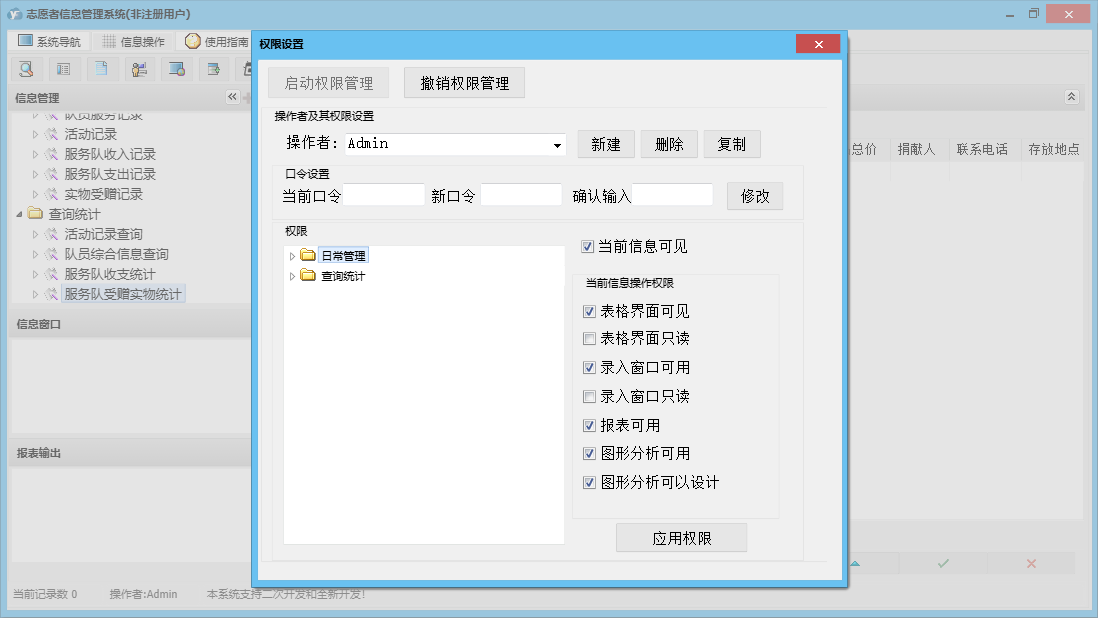Viewport: 1098px width, 618px height.
Task: Select 日常管理 label in permissions tree
Action: coord(343,256)
